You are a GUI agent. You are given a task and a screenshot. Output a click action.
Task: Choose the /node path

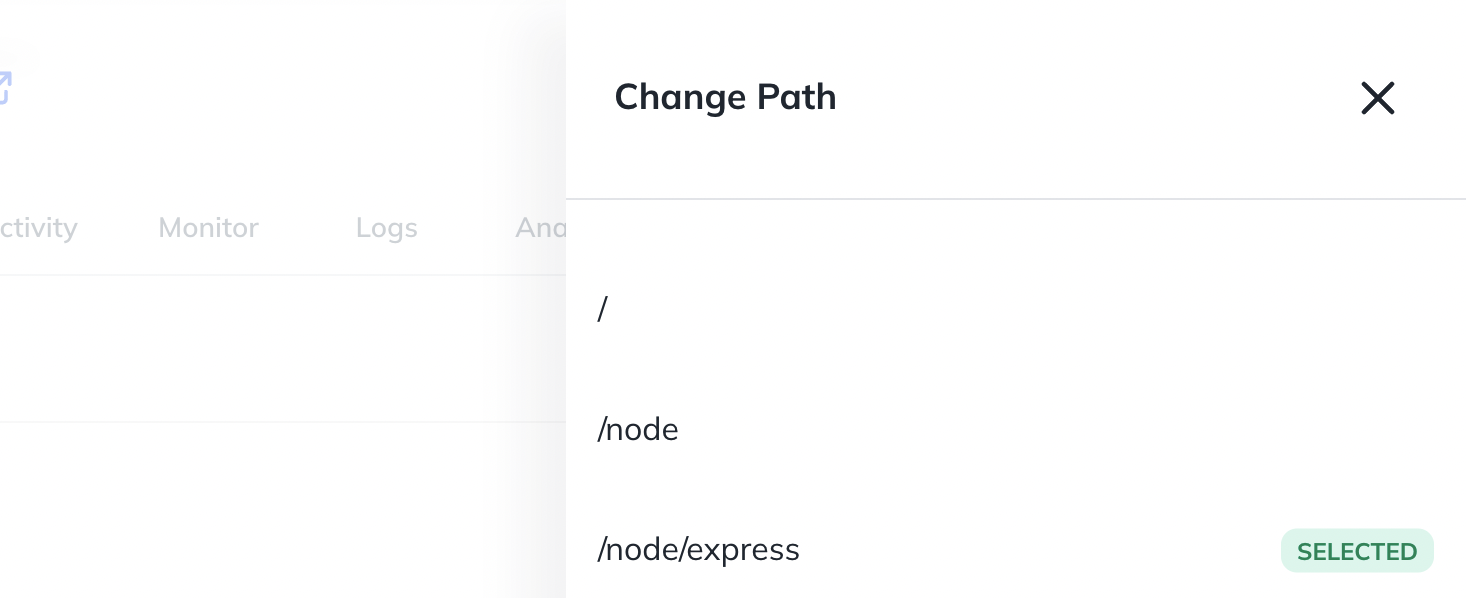(x=1015, y=430)
